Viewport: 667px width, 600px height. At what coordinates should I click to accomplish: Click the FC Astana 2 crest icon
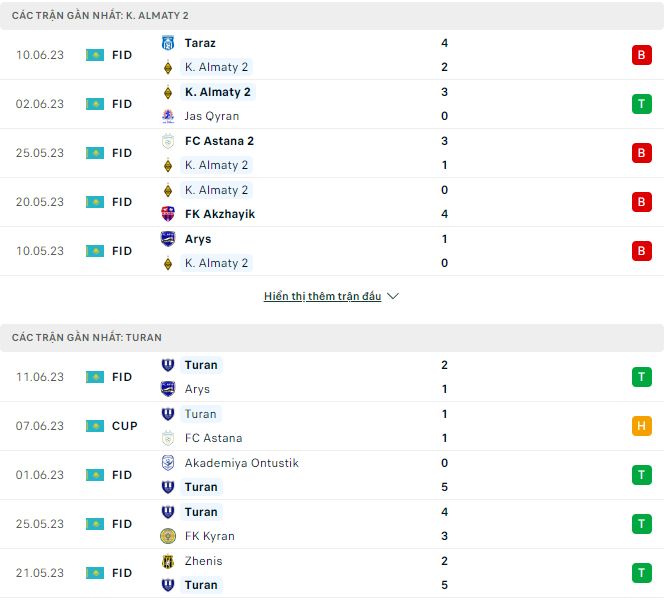point(168,141)
